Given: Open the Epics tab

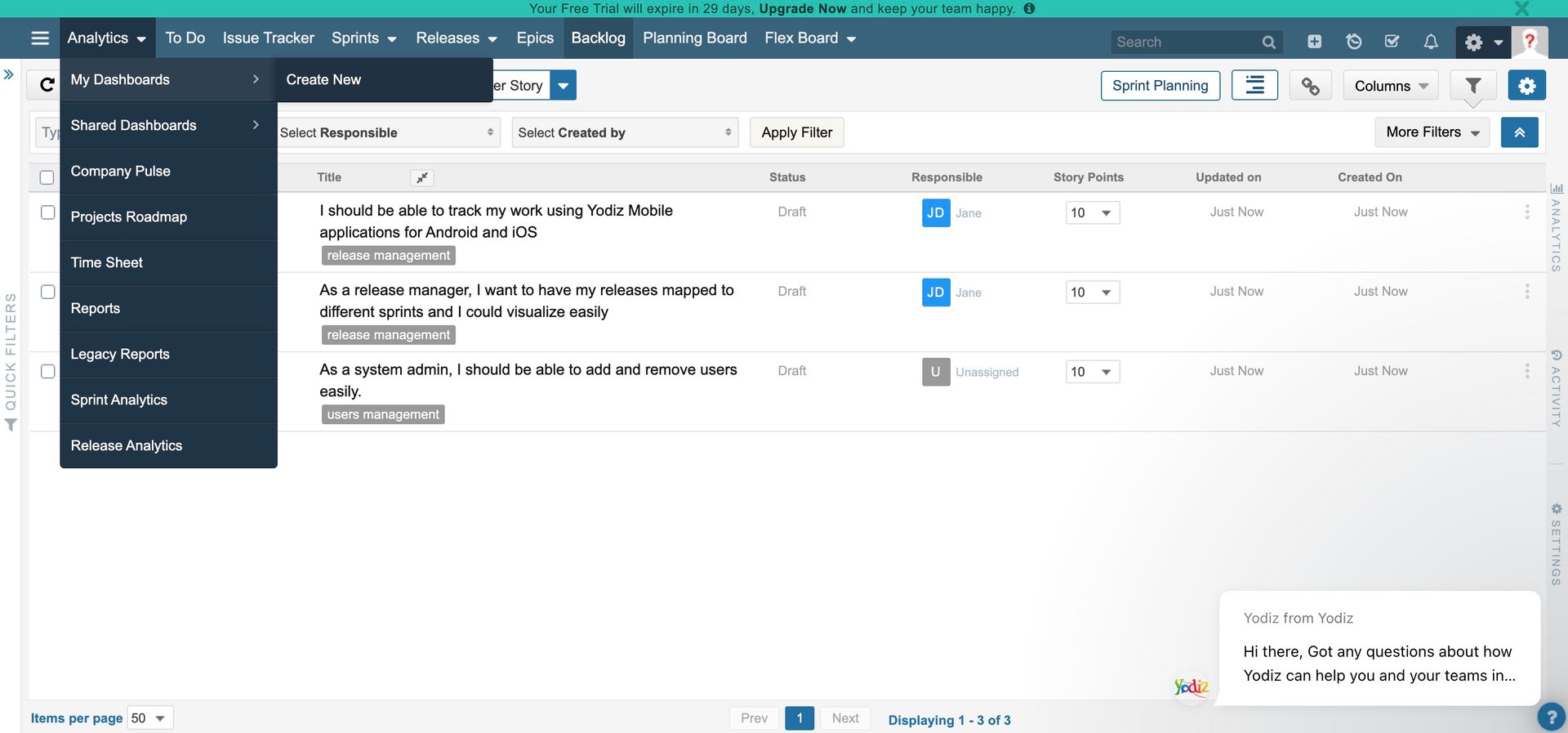Looking at the screenshot, I should point(535,38).
